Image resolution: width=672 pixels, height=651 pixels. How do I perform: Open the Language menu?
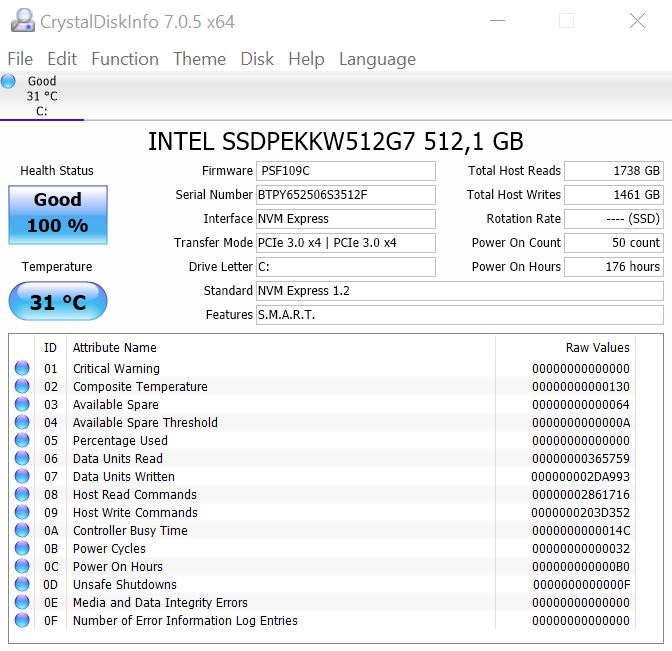point(377,59)
